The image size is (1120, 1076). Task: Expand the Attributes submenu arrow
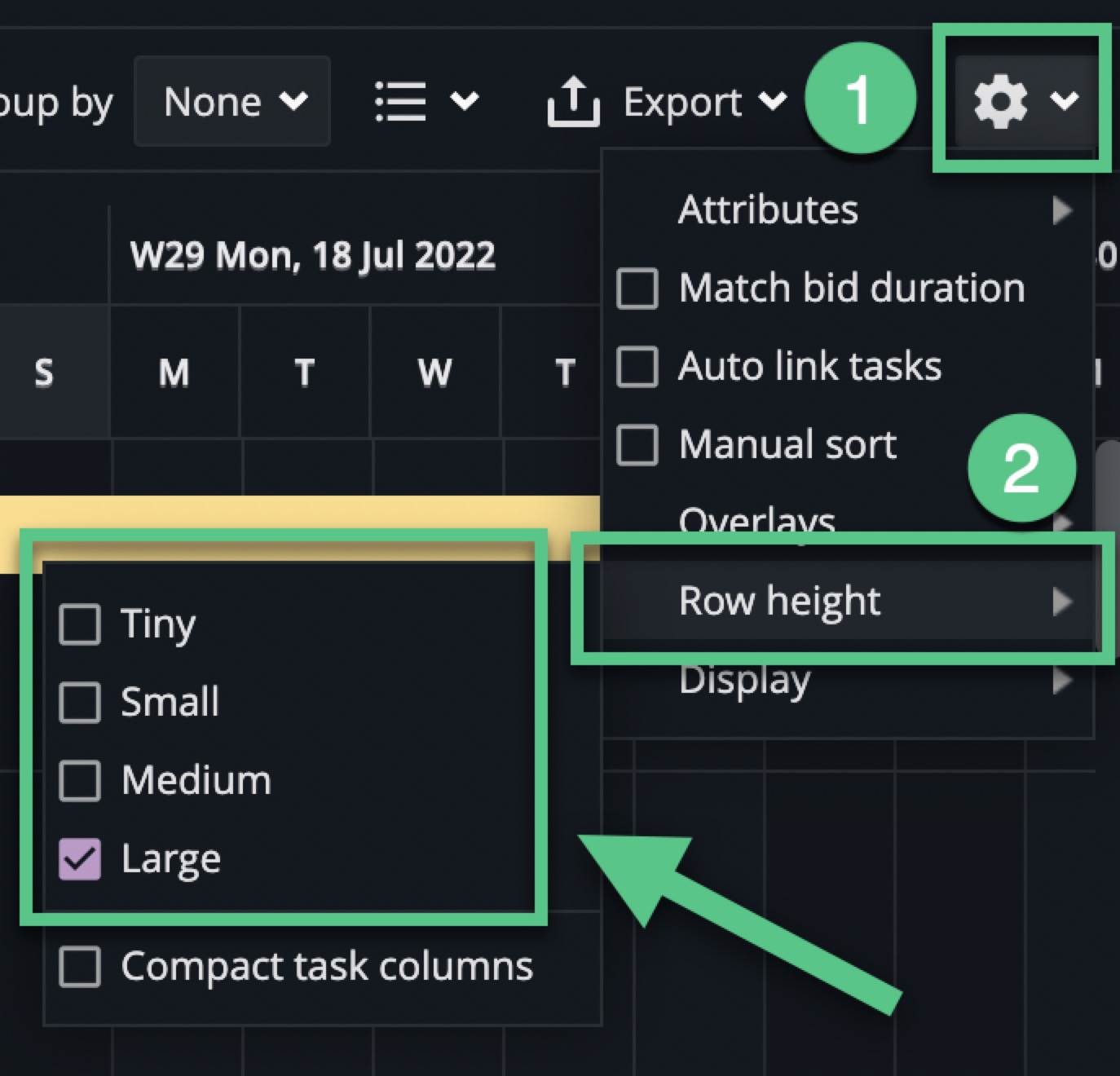[1060, 210]
